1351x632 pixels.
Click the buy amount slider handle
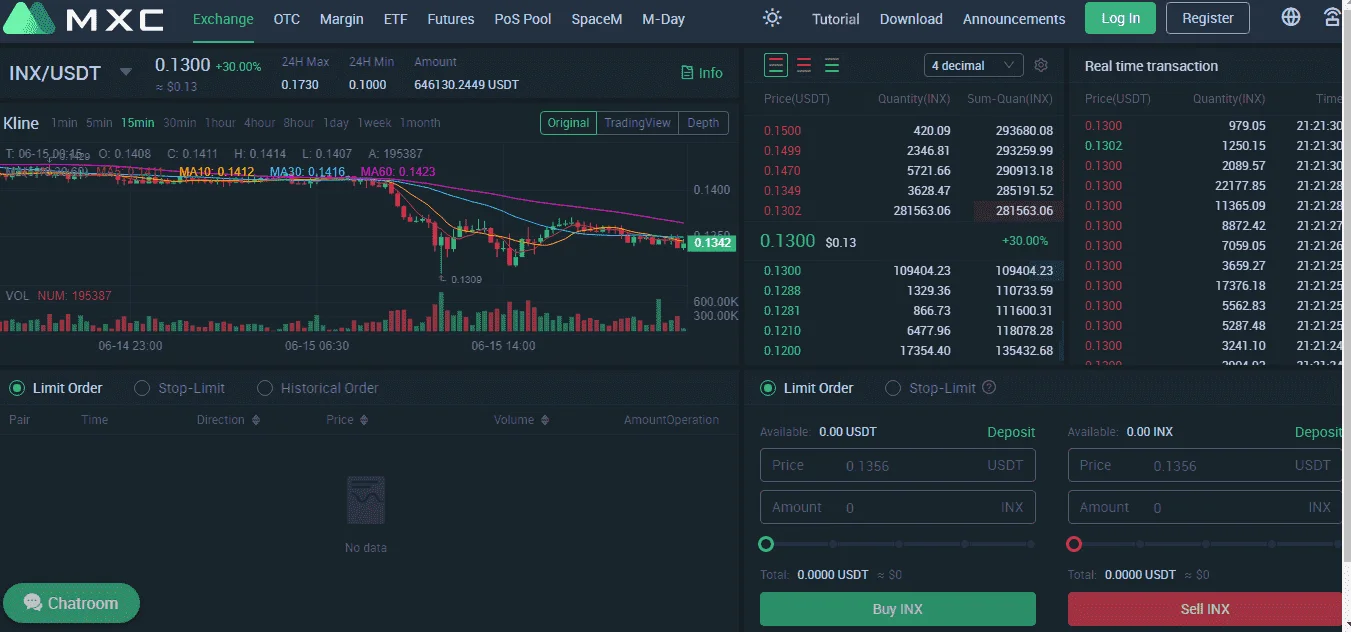766,544
